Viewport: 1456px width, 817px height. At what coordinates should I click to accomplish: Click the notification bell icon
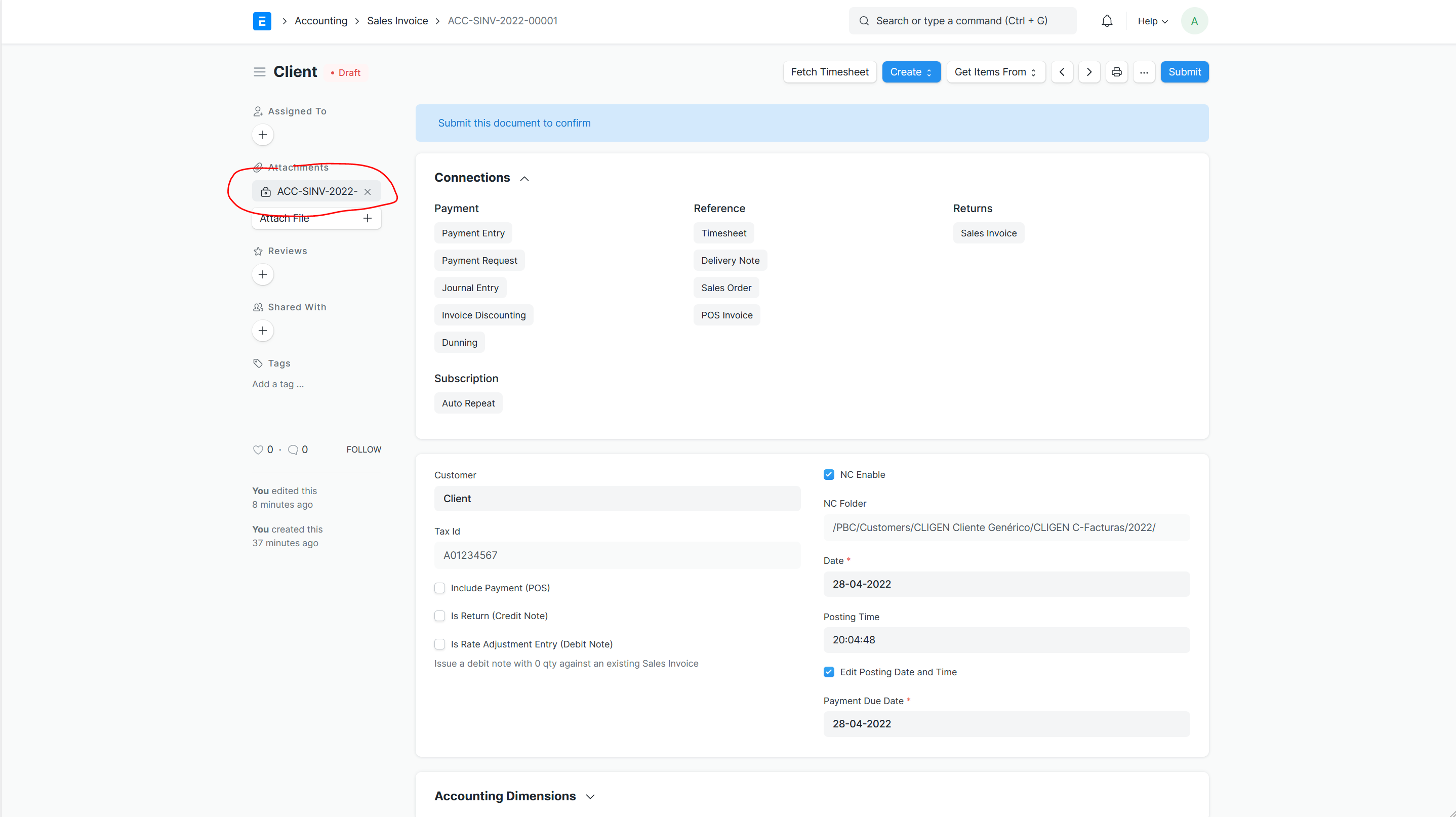[x=1108, y=21]
